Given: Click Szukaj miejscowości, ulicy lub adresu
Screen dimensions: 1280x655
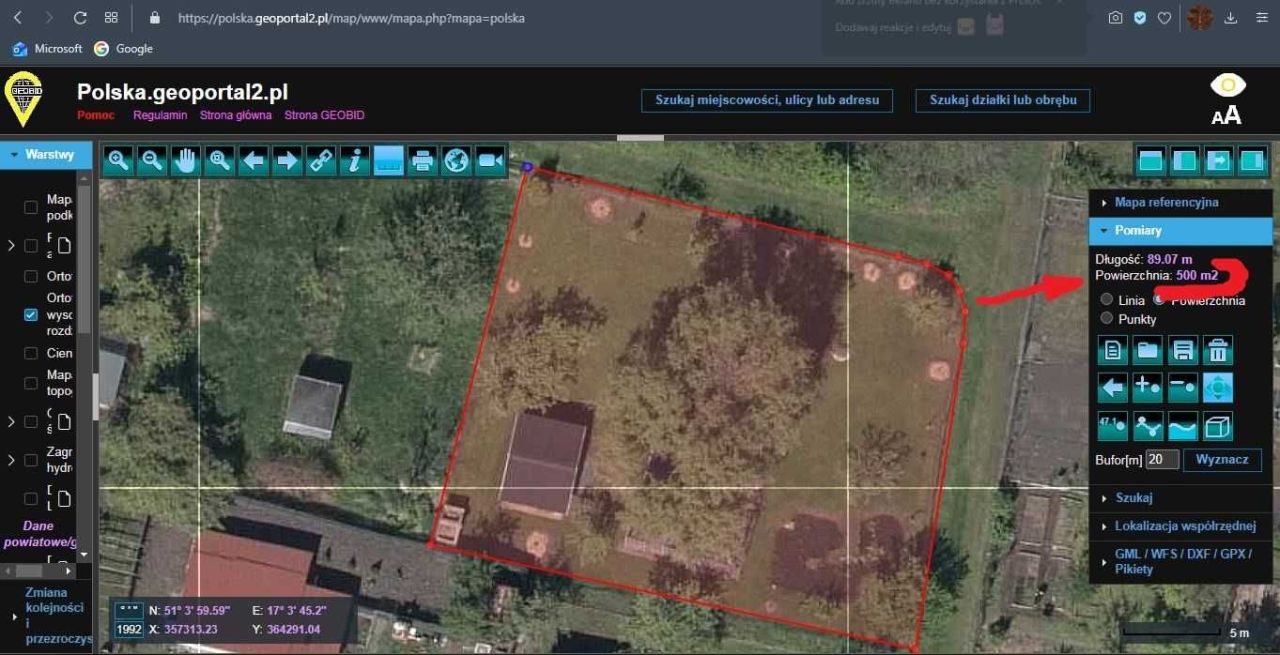Looking at the screenshot, I should click(767, 100).
